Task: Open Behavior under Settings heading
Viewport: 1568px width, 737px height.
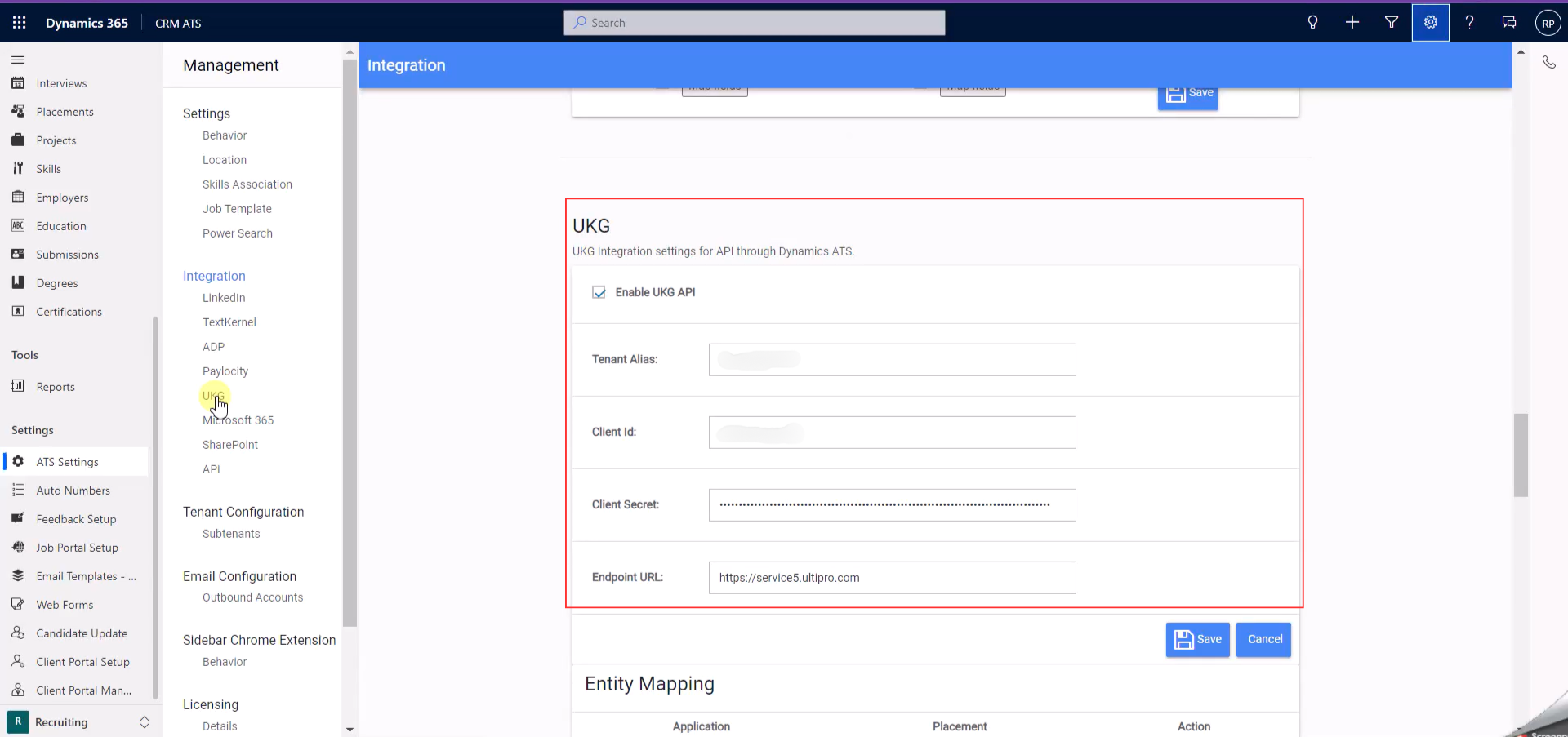Action: pyautogui.click(x=225, y=135)
